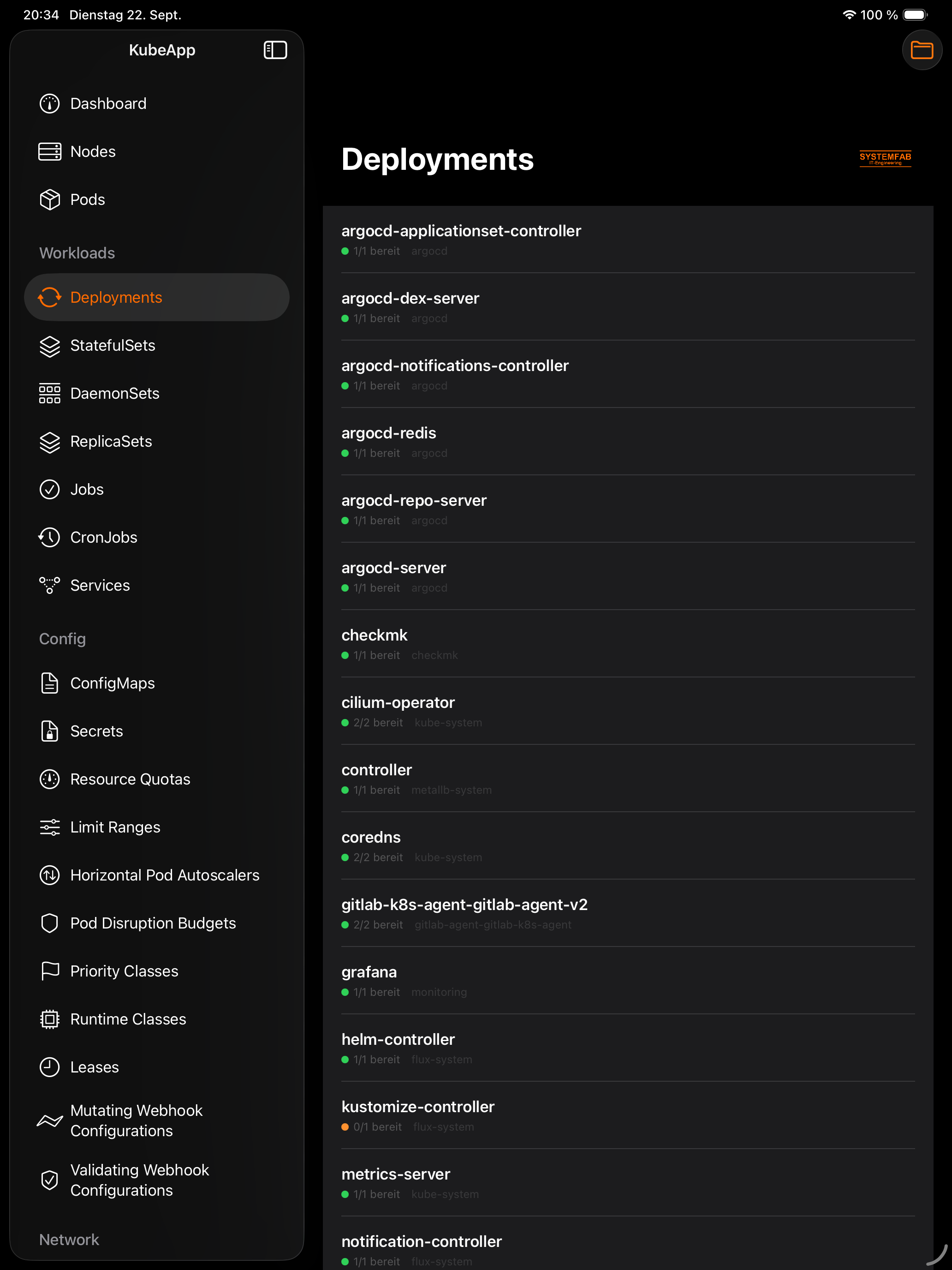
Task: Click the Dashboard gauge icon
Action: pyautogui.click(x=49, y=104)
